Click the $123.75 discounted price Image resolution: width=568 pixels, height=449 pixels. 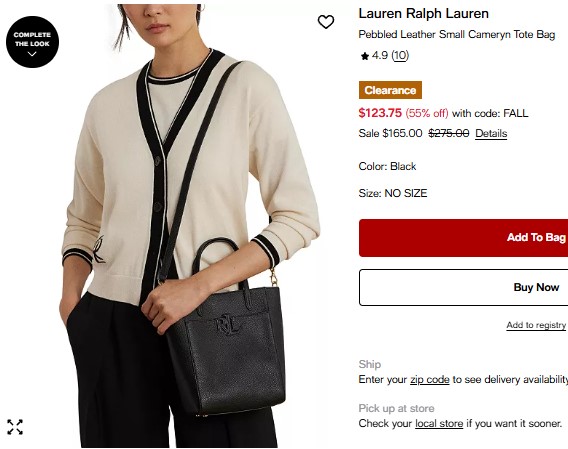380,113
